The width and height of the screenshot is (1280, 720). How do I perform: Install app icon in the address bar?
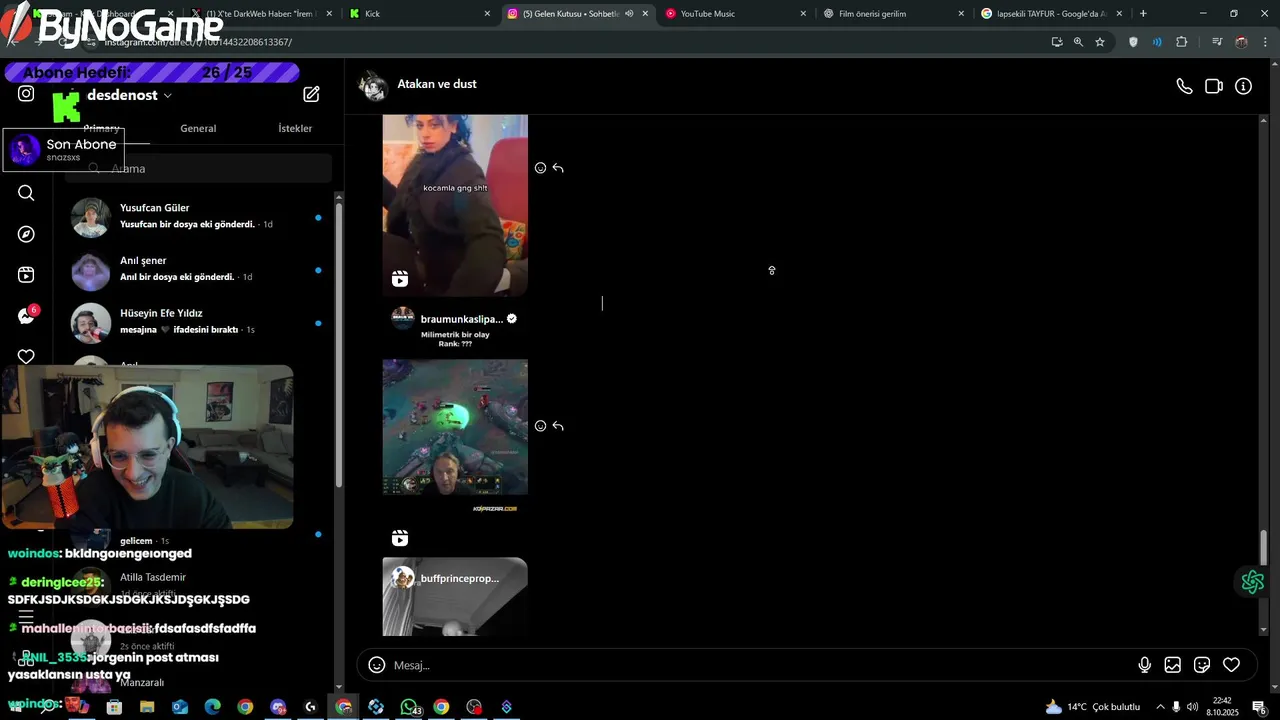pos(1057,42)
